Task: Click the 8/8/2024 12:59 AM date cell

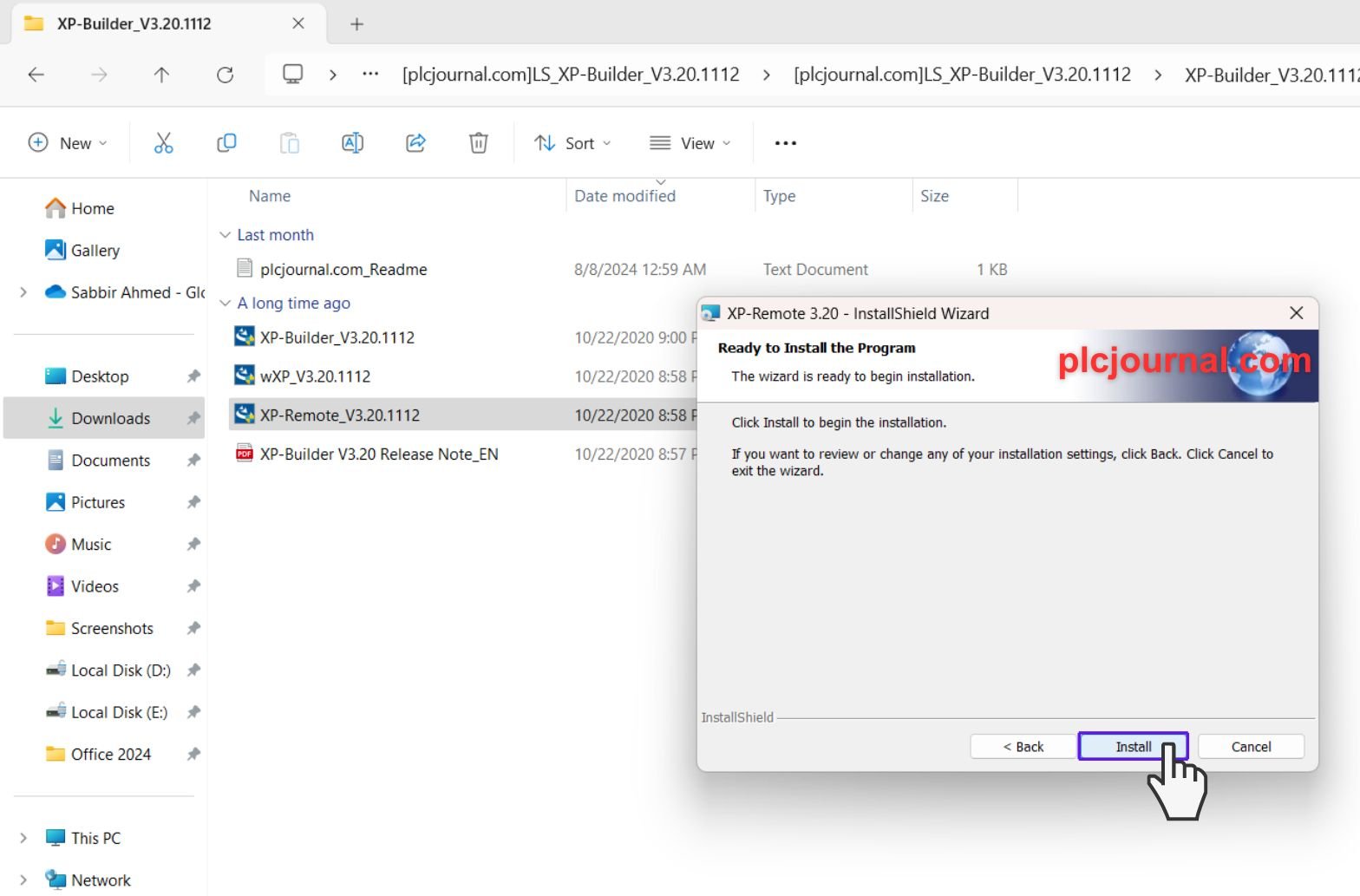Action: 640,270
